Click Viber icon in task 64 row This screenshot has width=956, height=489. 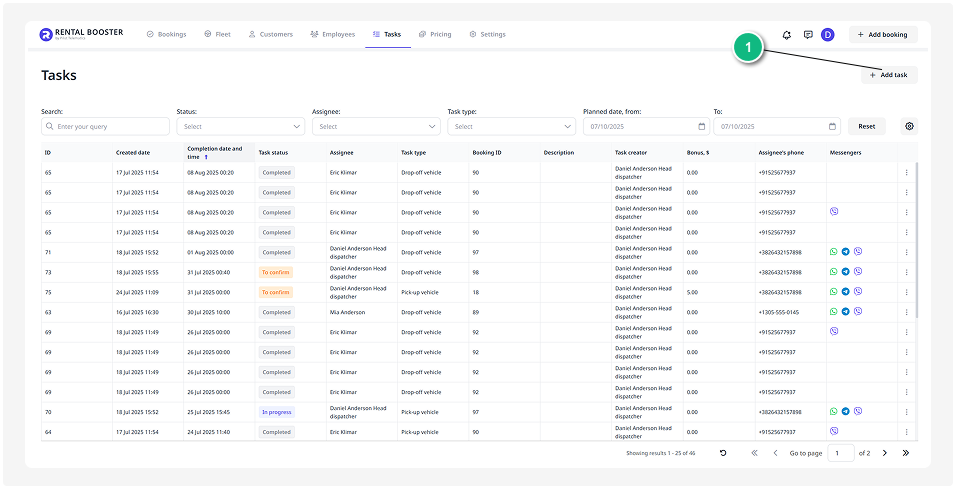pyautogui.click(x=834, y=431)
